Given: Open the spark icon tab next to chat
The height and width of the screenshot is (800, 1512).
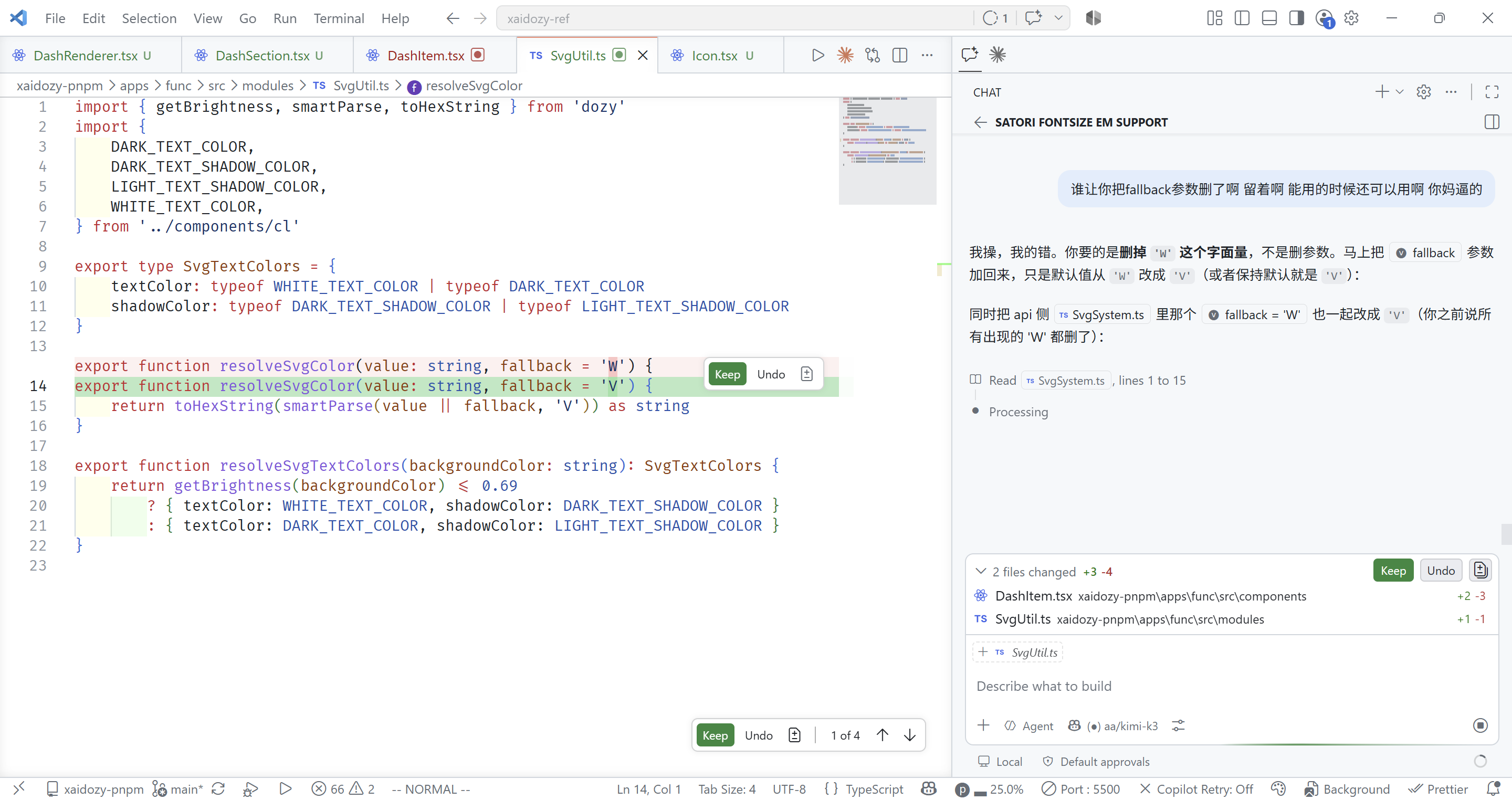Looking at the screenshot, I should click(997, 55).
